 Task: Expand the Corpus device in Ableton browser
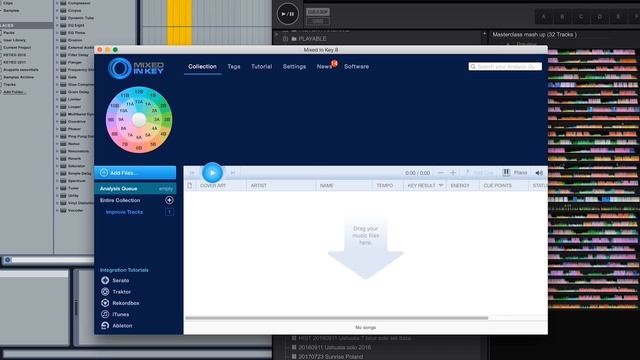57,11
